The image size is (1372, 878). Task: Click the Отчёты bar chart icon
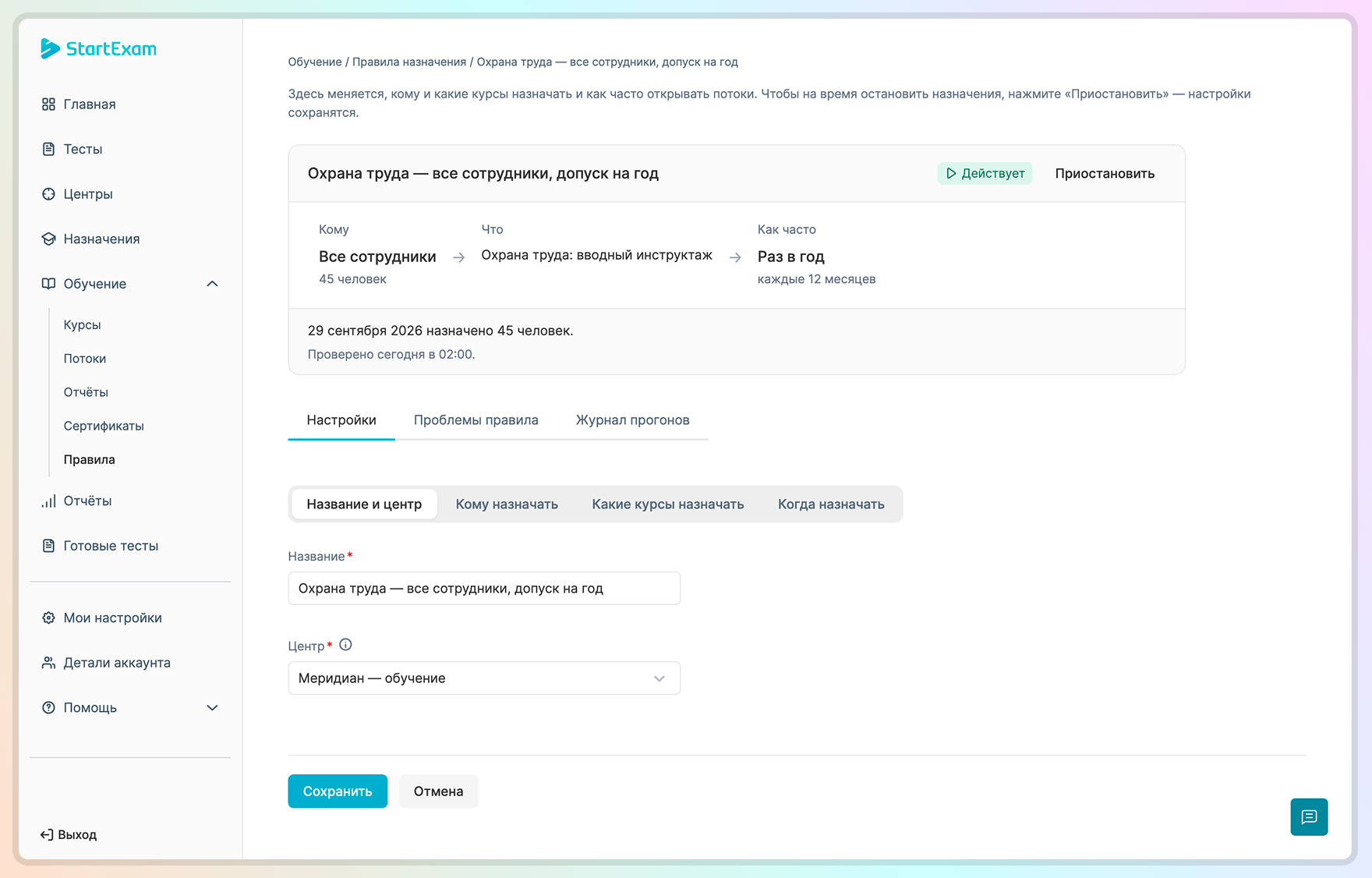pos(48,501)
